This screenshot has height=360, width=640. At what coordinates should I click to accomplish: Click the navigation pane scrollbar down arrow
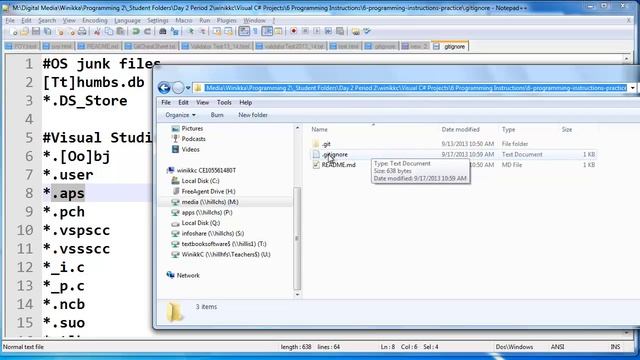tap(297, 294)
